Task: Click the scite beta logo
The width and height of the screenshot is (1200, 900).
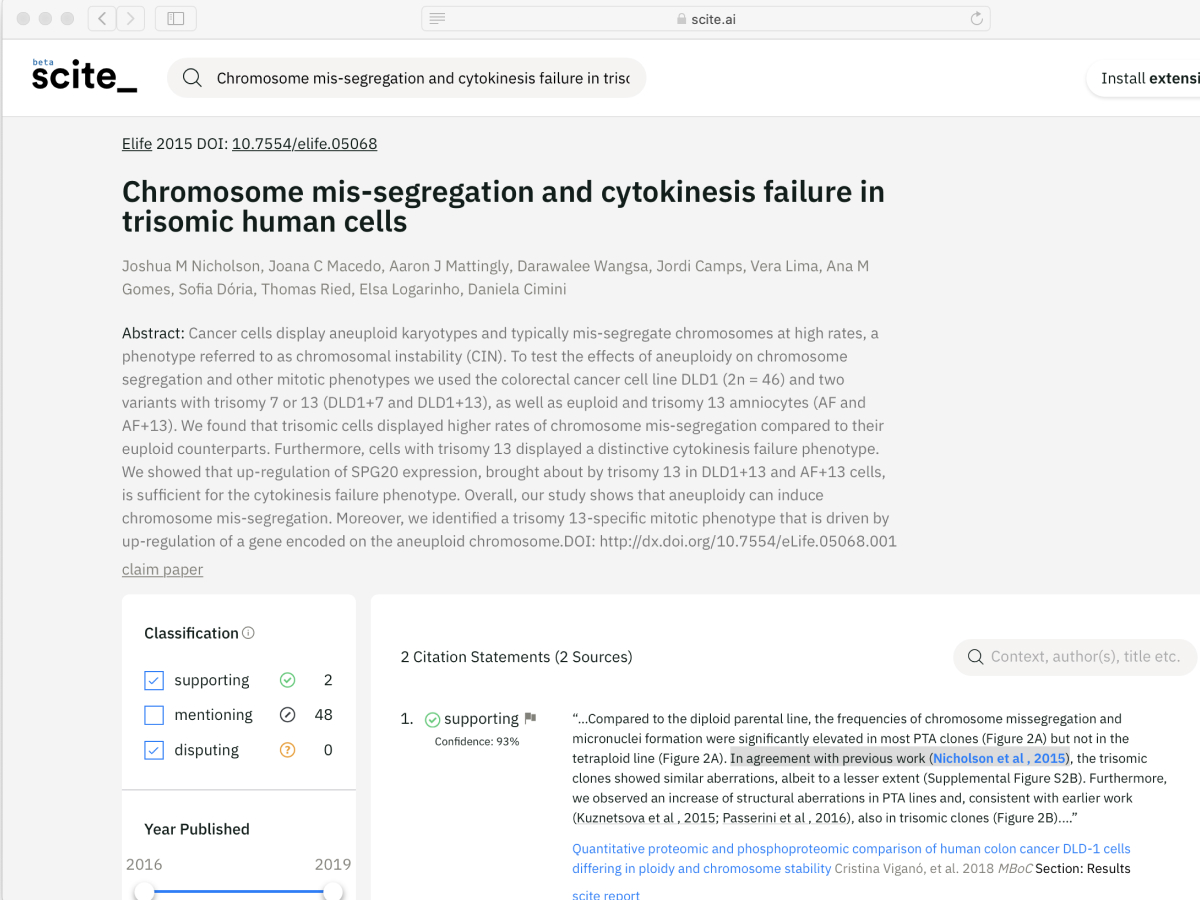Action: pyautogui.click(x=84, y=77)
